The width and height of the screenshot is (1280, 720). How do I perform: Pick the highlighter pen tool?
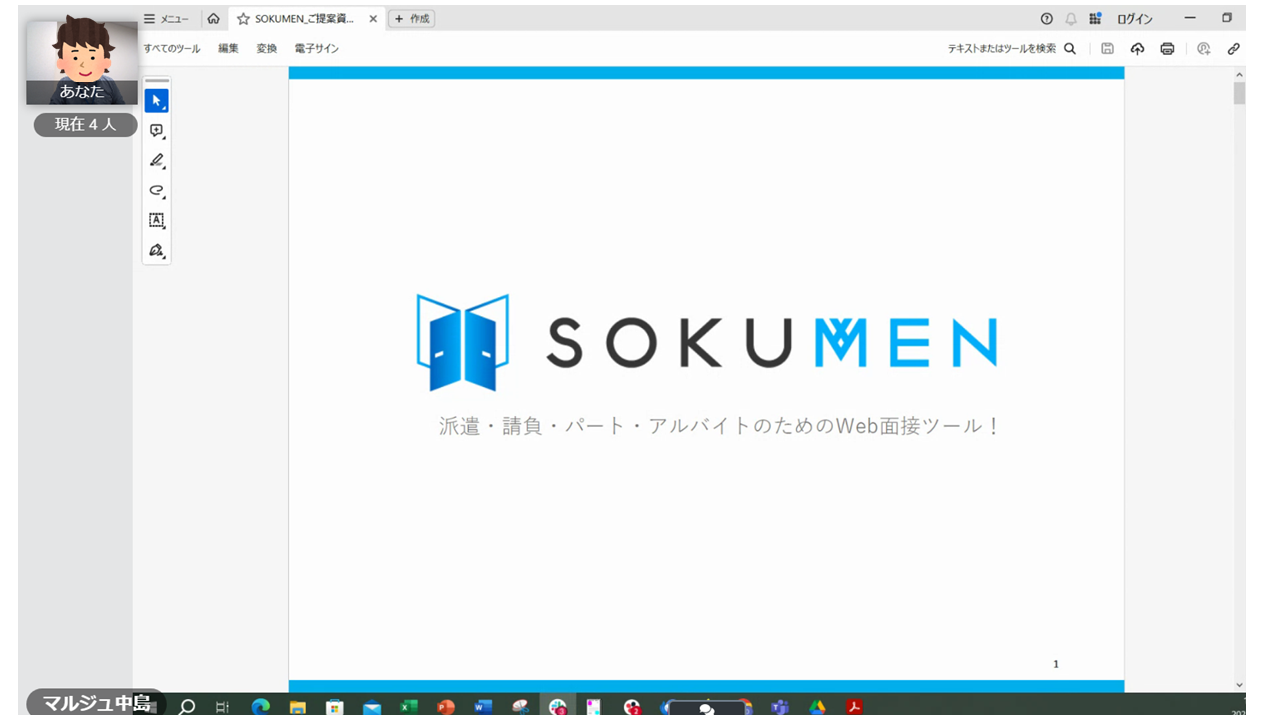tap(156, 161)
